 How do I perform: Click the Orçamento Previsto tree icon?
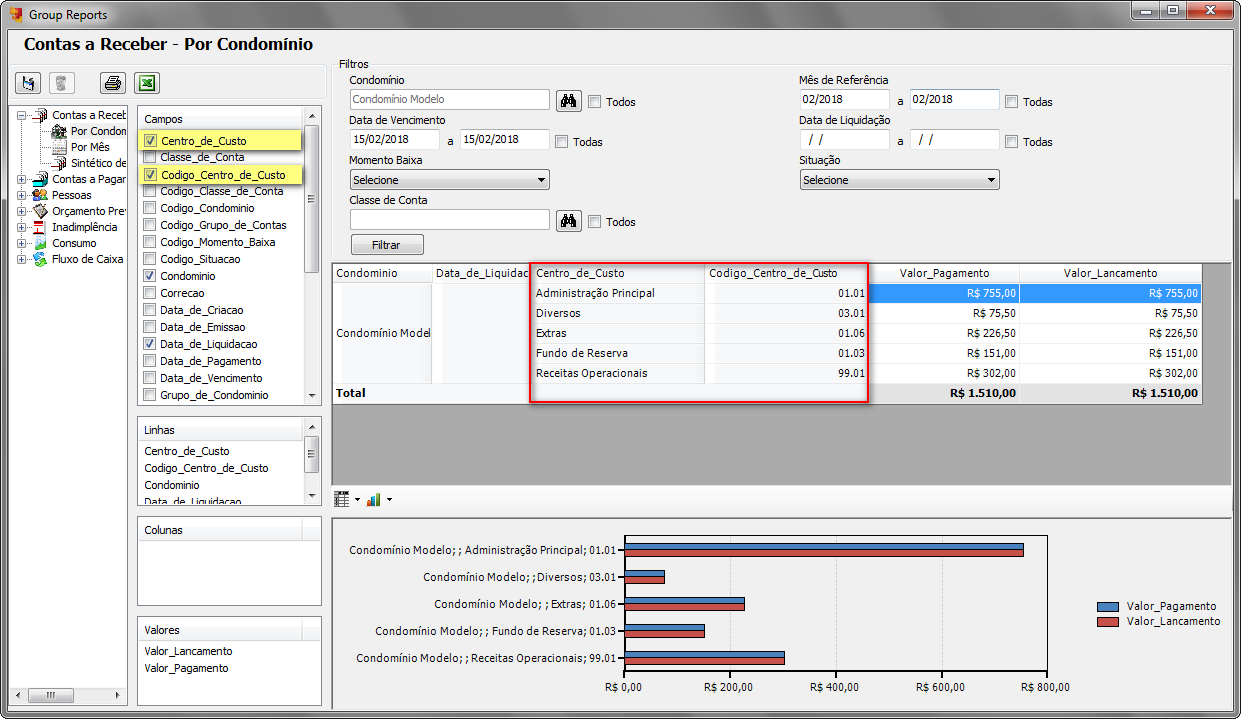tap(40, 211)
